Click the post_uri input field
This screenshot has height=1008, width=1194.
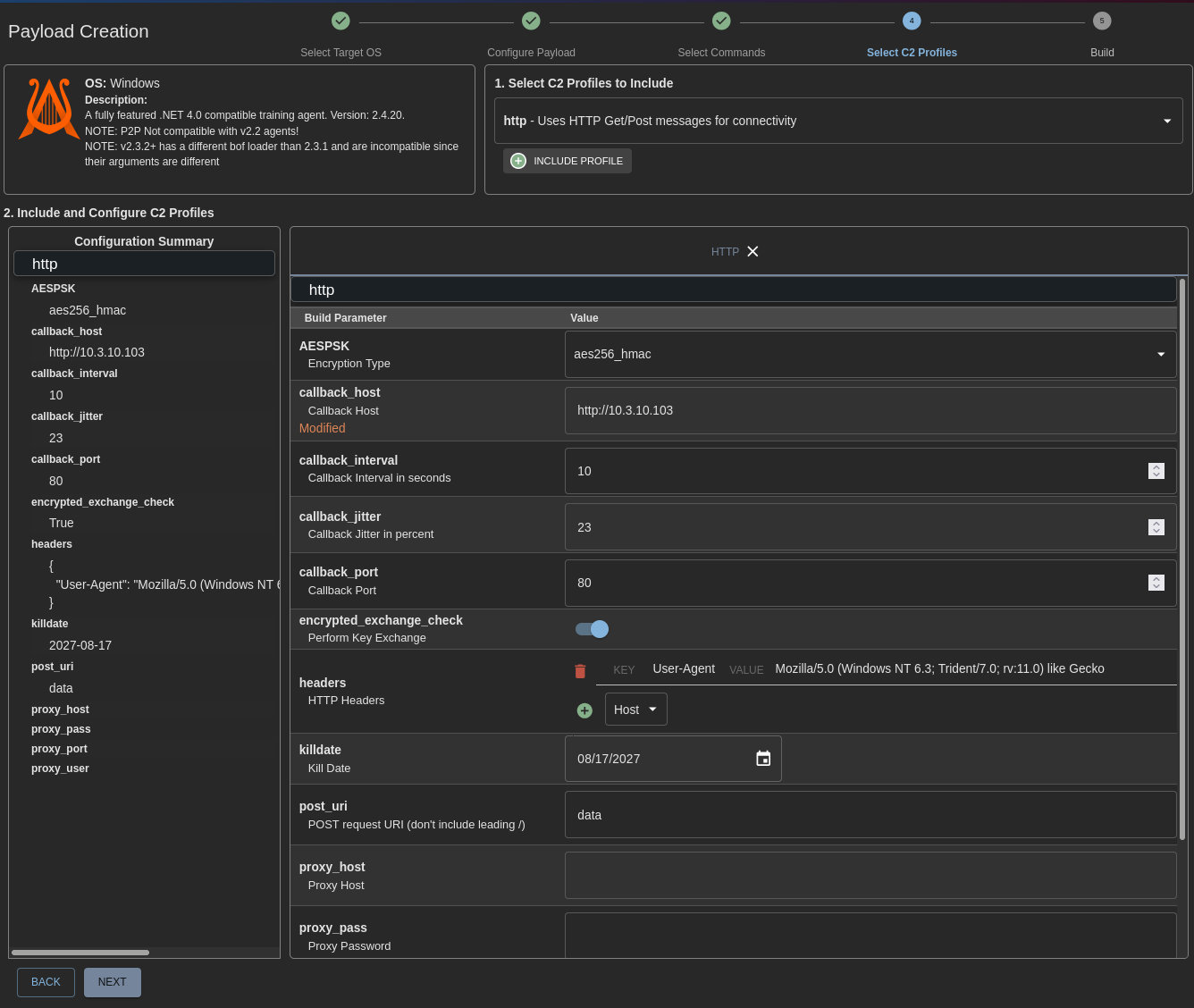click(x=870, y=815)
